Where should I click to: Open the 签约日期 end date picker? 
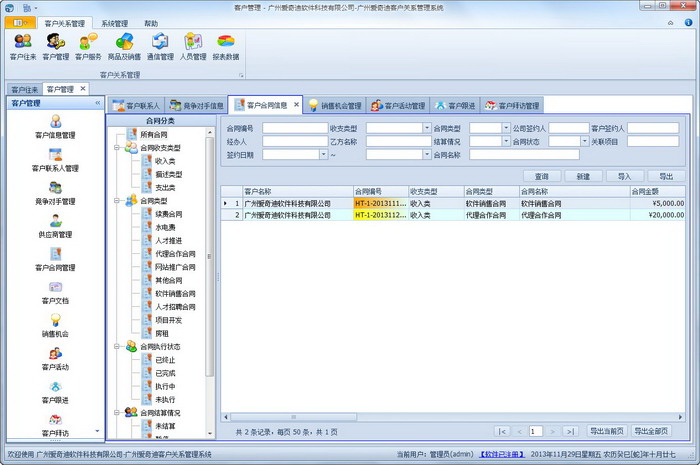click(427, 155)
